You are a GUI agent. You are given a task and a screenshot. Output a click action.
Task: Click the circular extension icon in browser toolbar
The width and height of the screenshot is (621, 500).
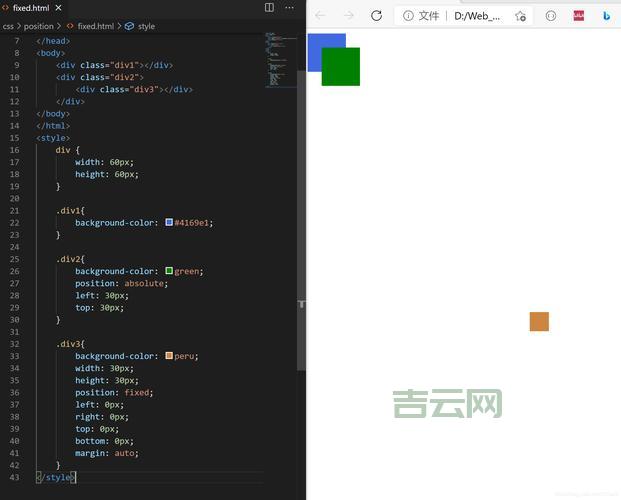point(551,15)
